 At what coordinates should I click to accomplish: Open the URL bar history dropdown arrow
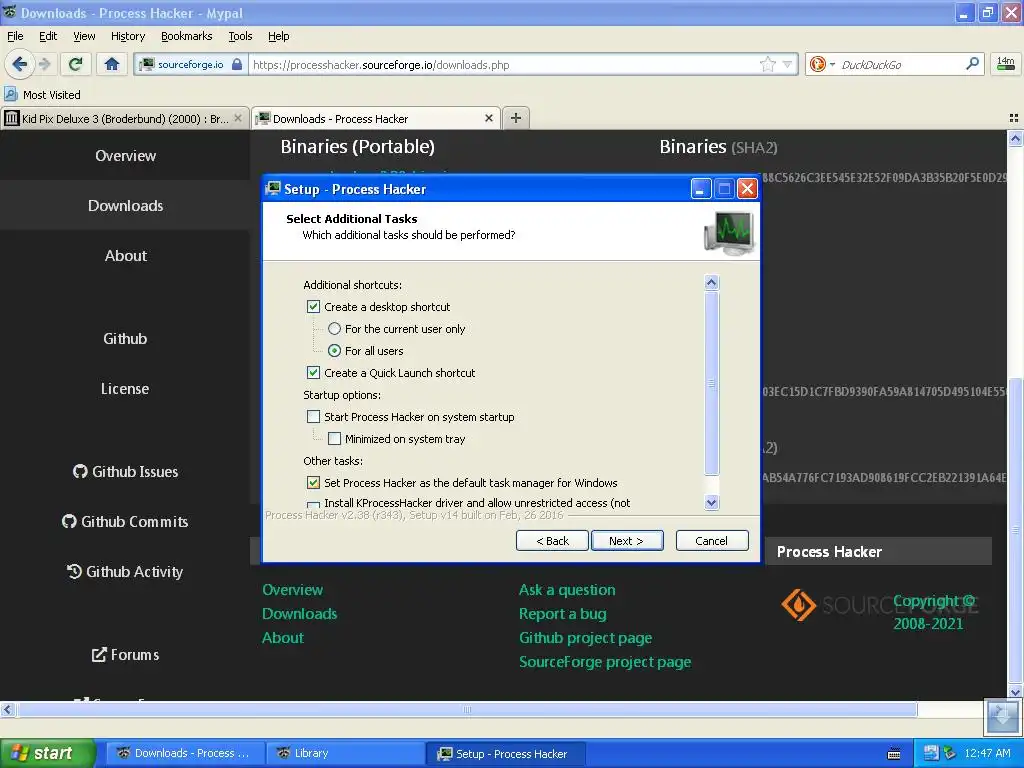click(x=788, y=64)
